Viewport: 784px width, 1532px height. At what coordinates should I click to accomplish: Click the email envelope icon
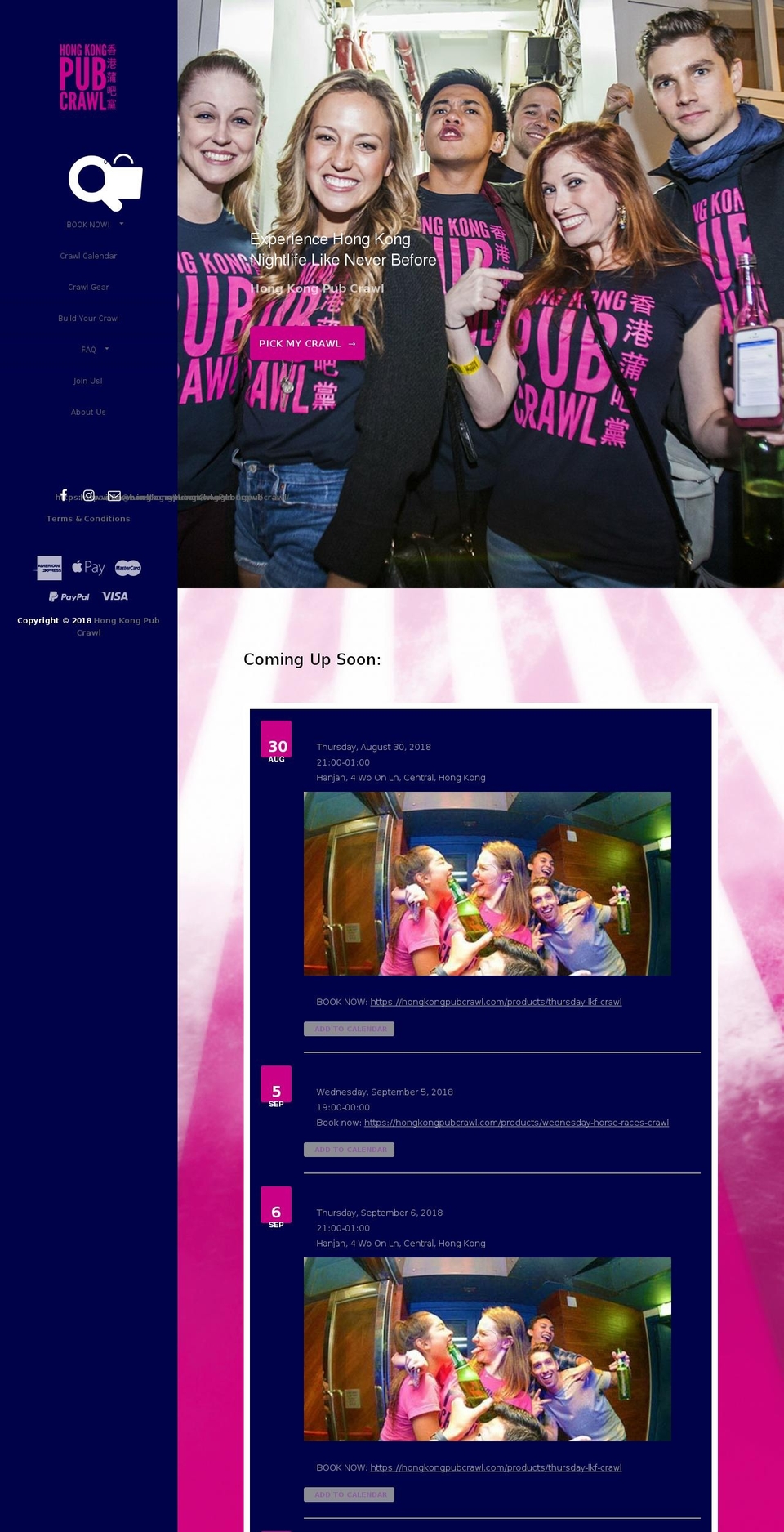coord(114,495)
